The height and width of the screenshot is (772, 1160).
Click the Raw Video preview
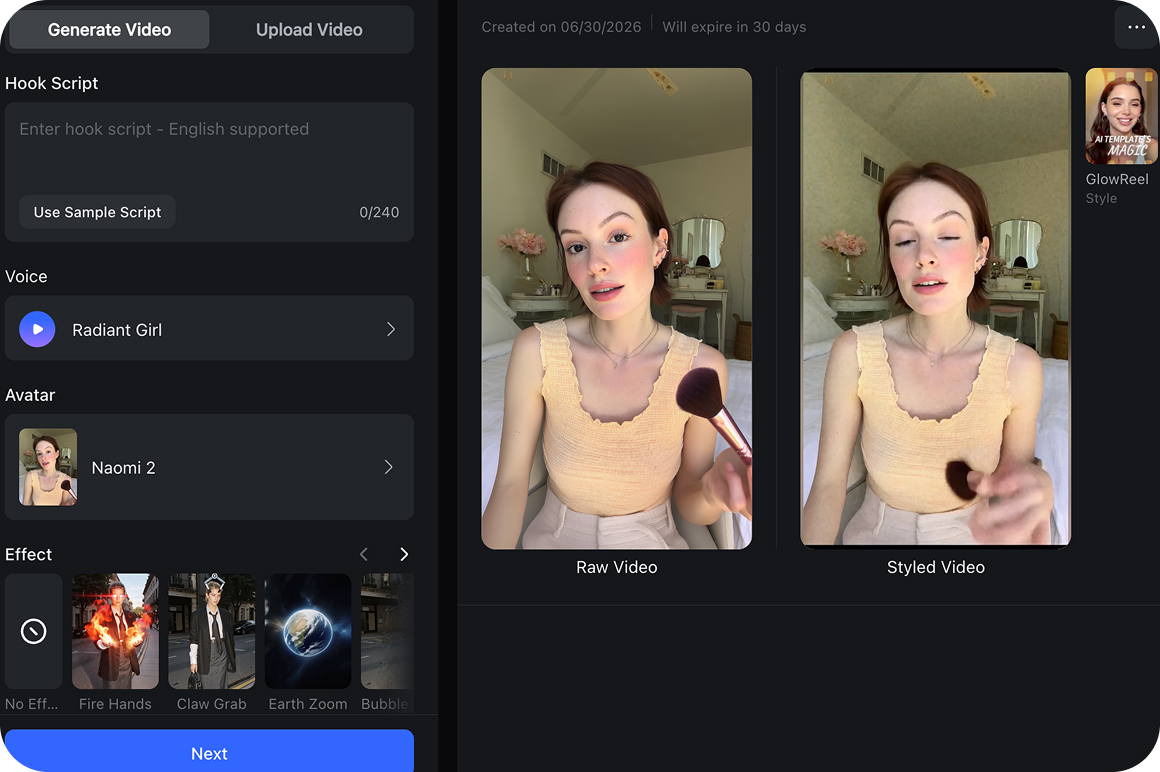click(616, 308)
